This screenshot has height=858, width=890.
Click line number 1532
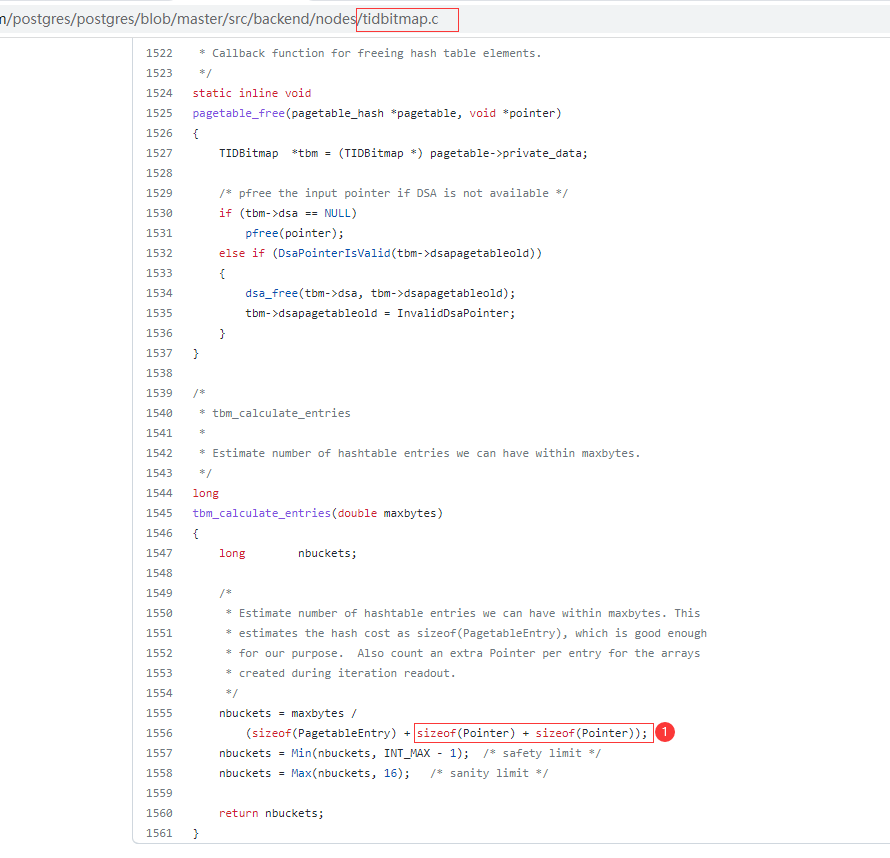click(x=159, y=253)
